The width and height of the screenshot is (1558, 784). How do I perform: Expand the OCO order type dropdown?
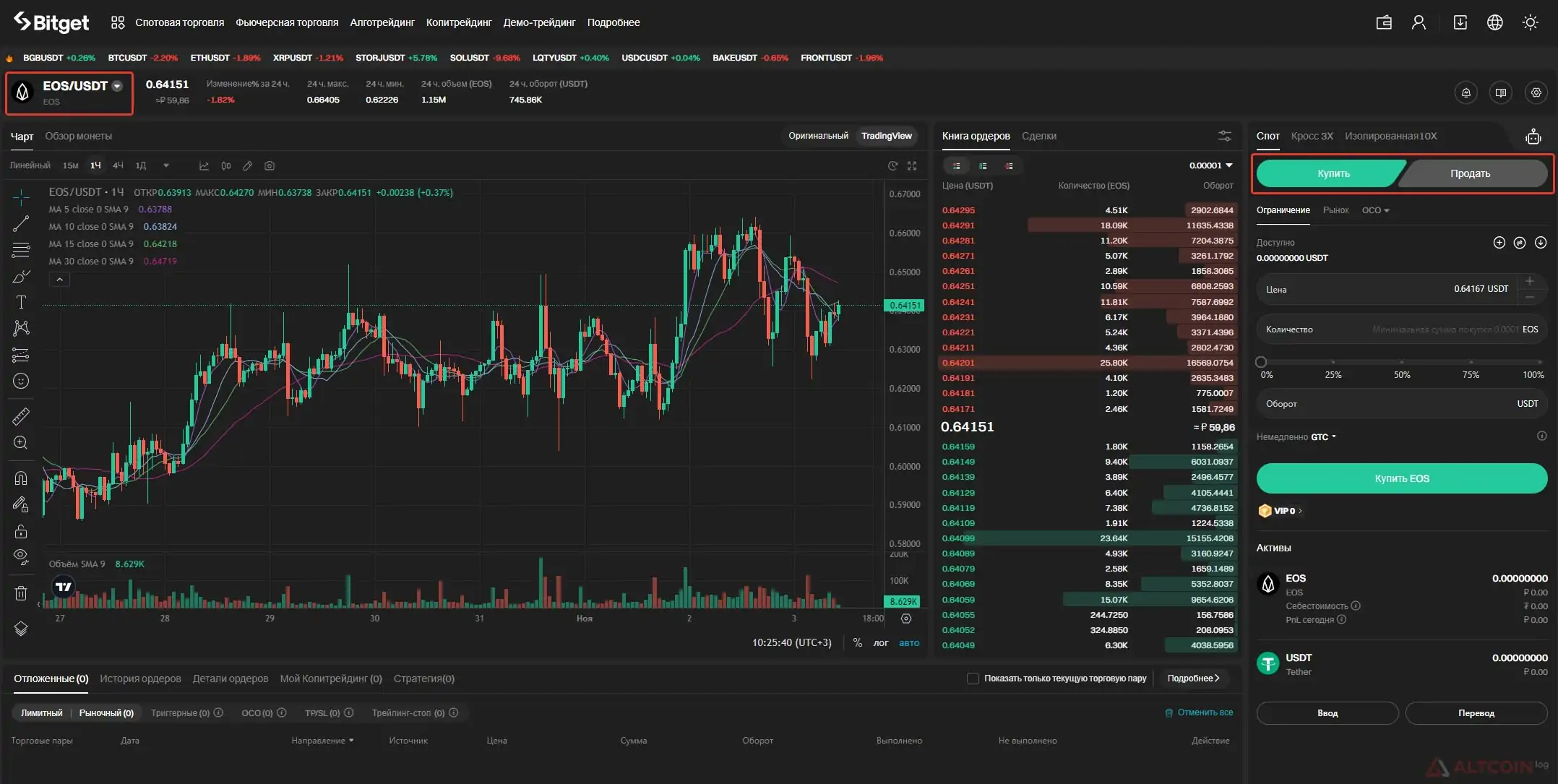click(x=1375, y=210)
